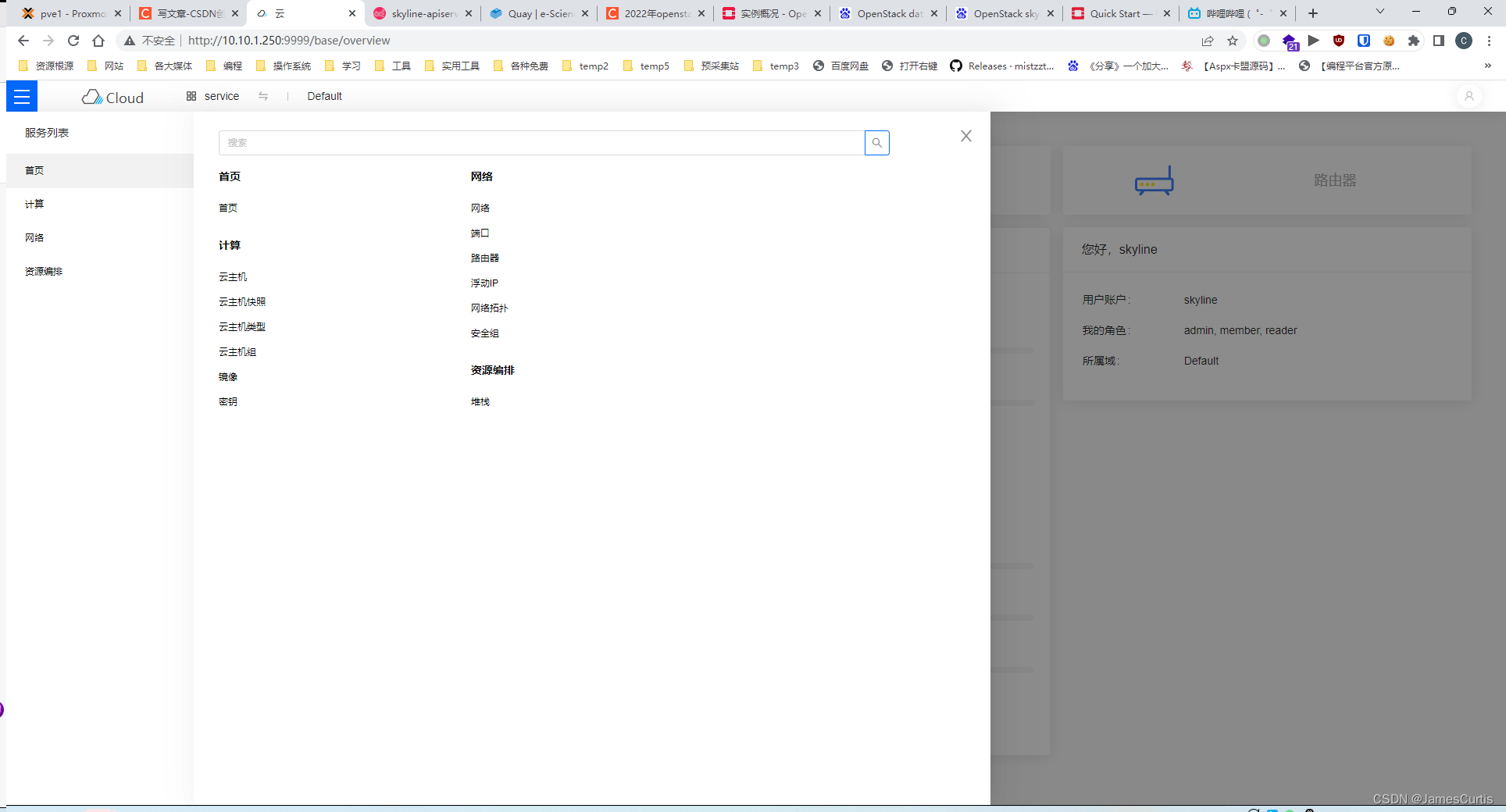Click the browser address bar URL
Viewport: 1506px width, 812px height.
coord(289,41)
